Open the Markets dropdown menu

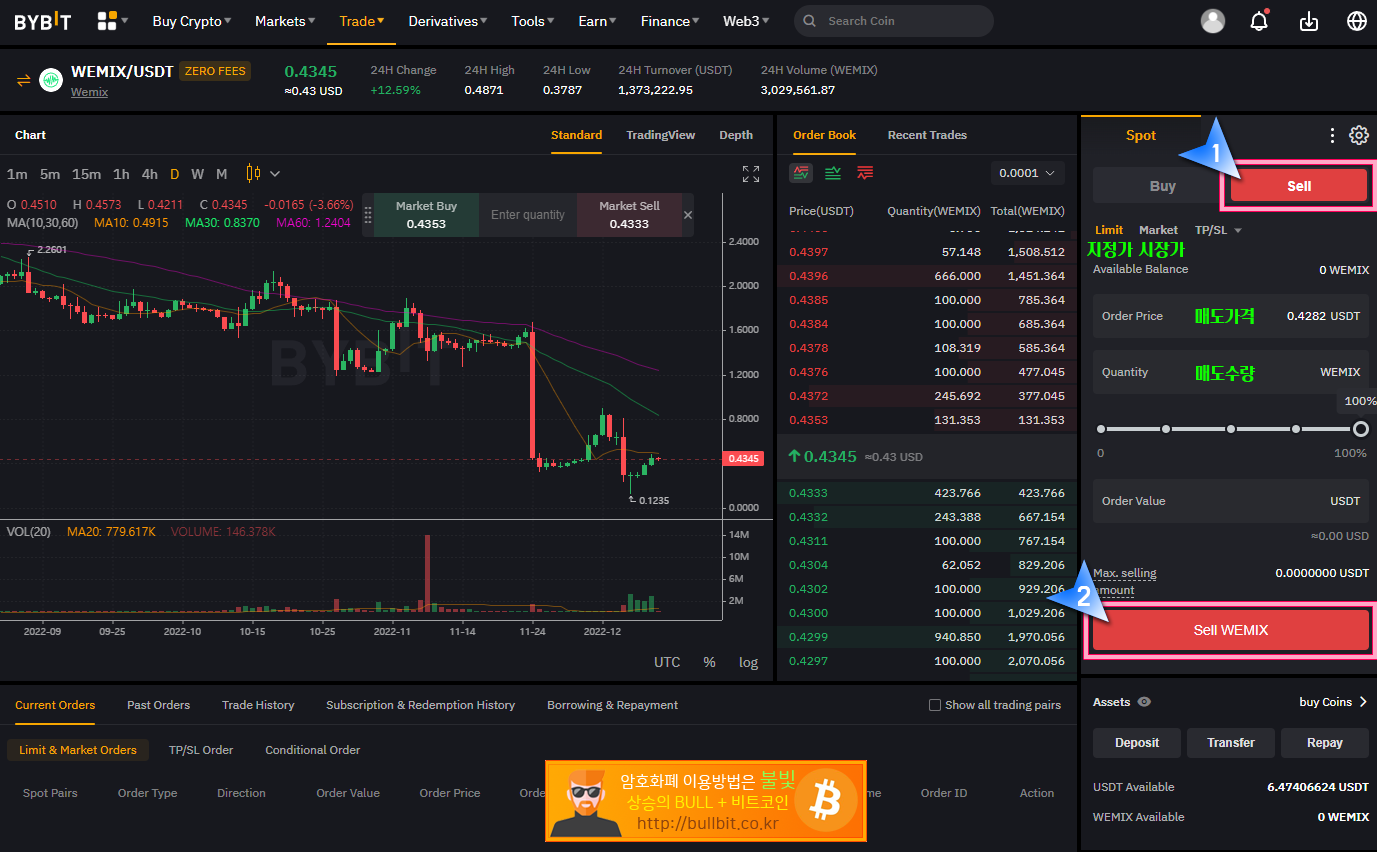[x=285, y=21]
